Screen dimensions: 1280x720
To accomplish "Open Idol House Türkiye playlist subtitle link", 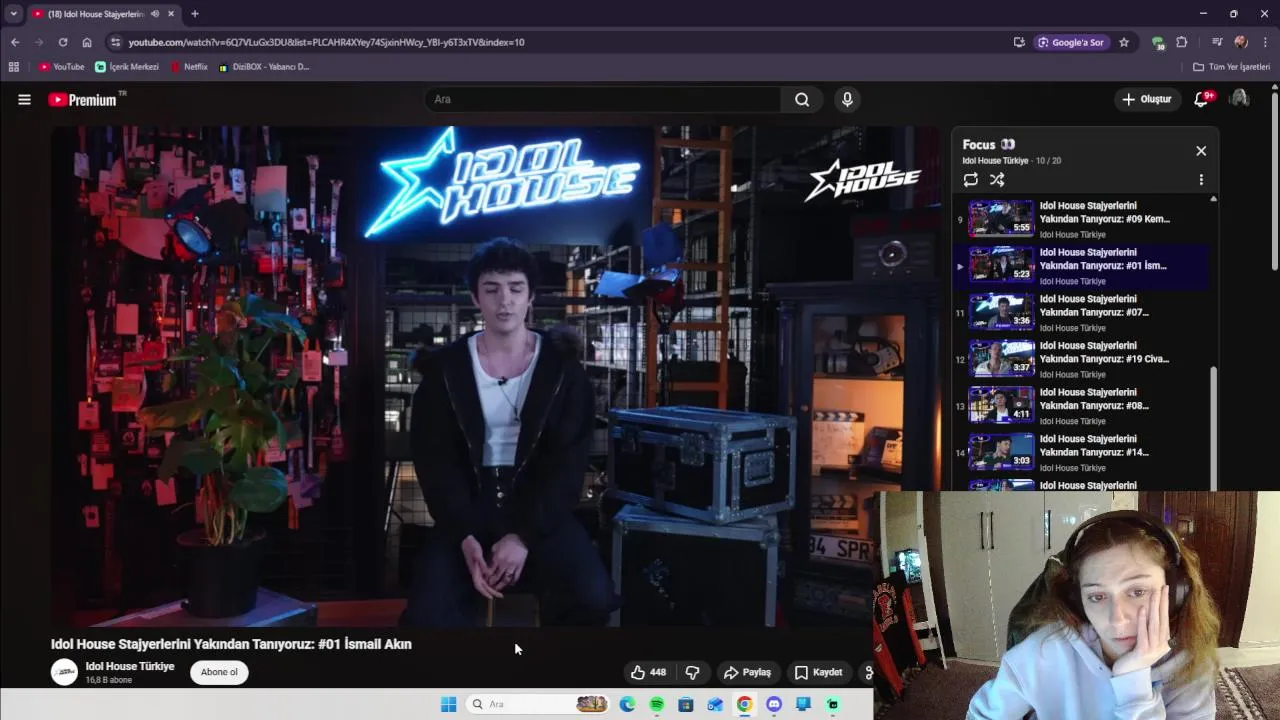I will tap(995, 161).
